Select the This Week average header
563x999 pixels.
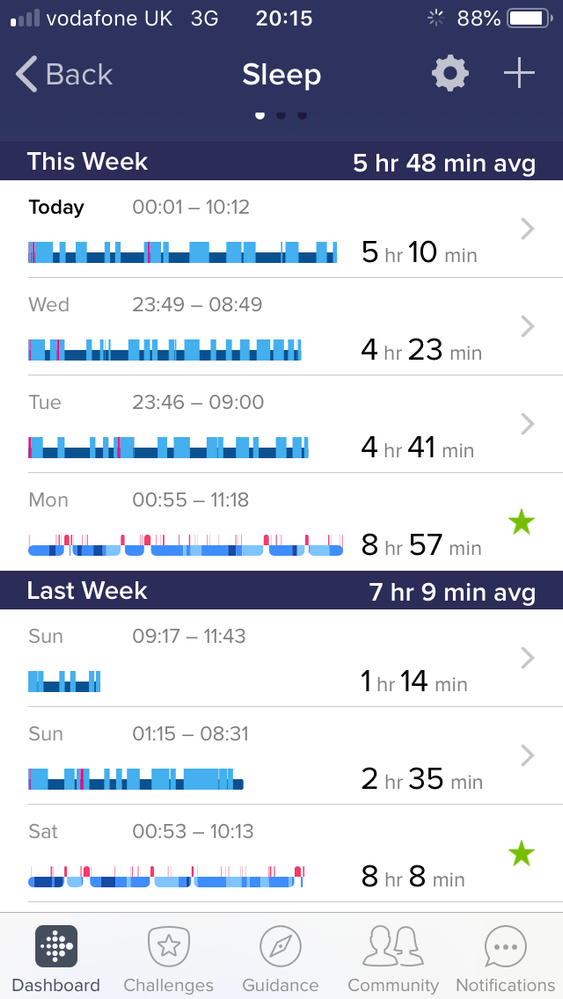282,162
